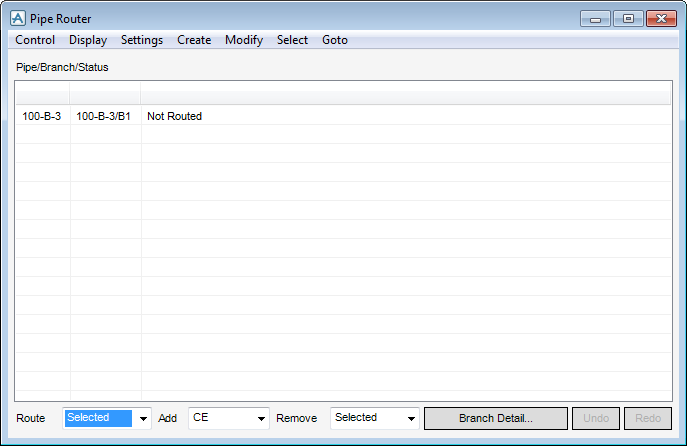The width and height of the screenshot is (687, 446).
Task: Click the Not Routed status cell
Action: coord(175,116)
